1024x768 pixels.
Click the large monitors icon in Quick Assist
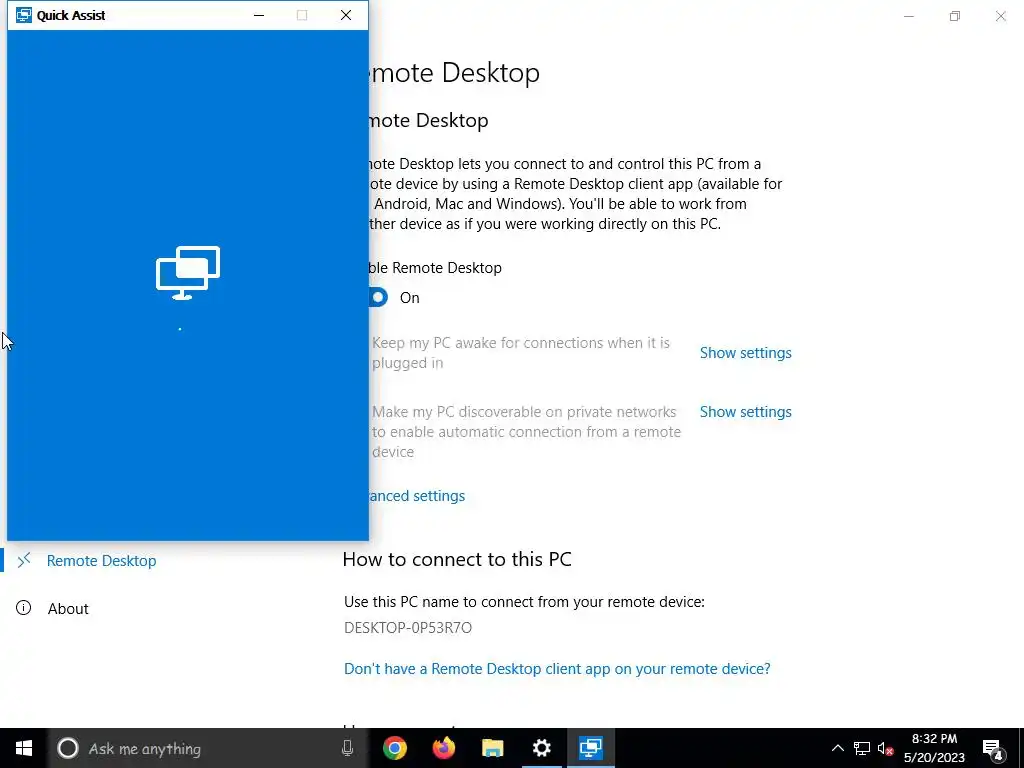click(188, 273)
